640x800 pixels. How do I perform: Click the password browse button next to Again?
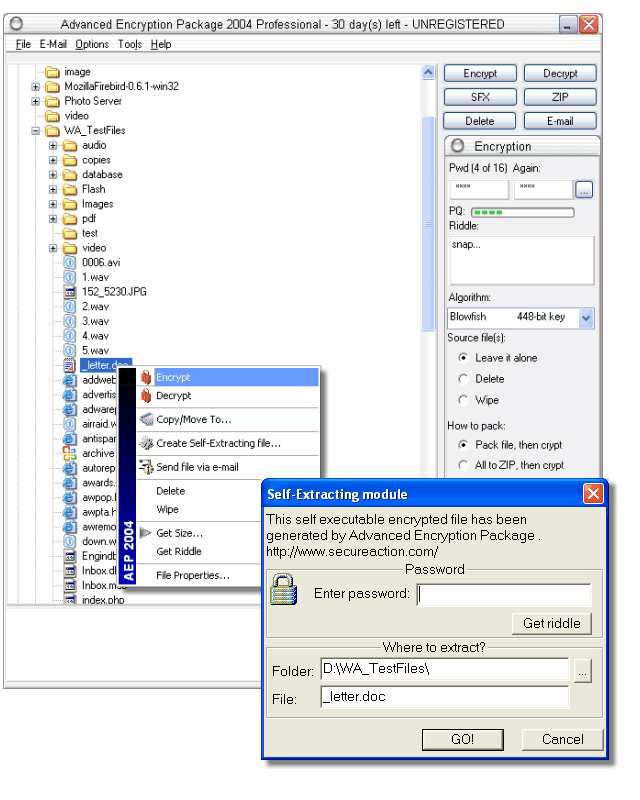pyautogui.click(x=584, y=189)
